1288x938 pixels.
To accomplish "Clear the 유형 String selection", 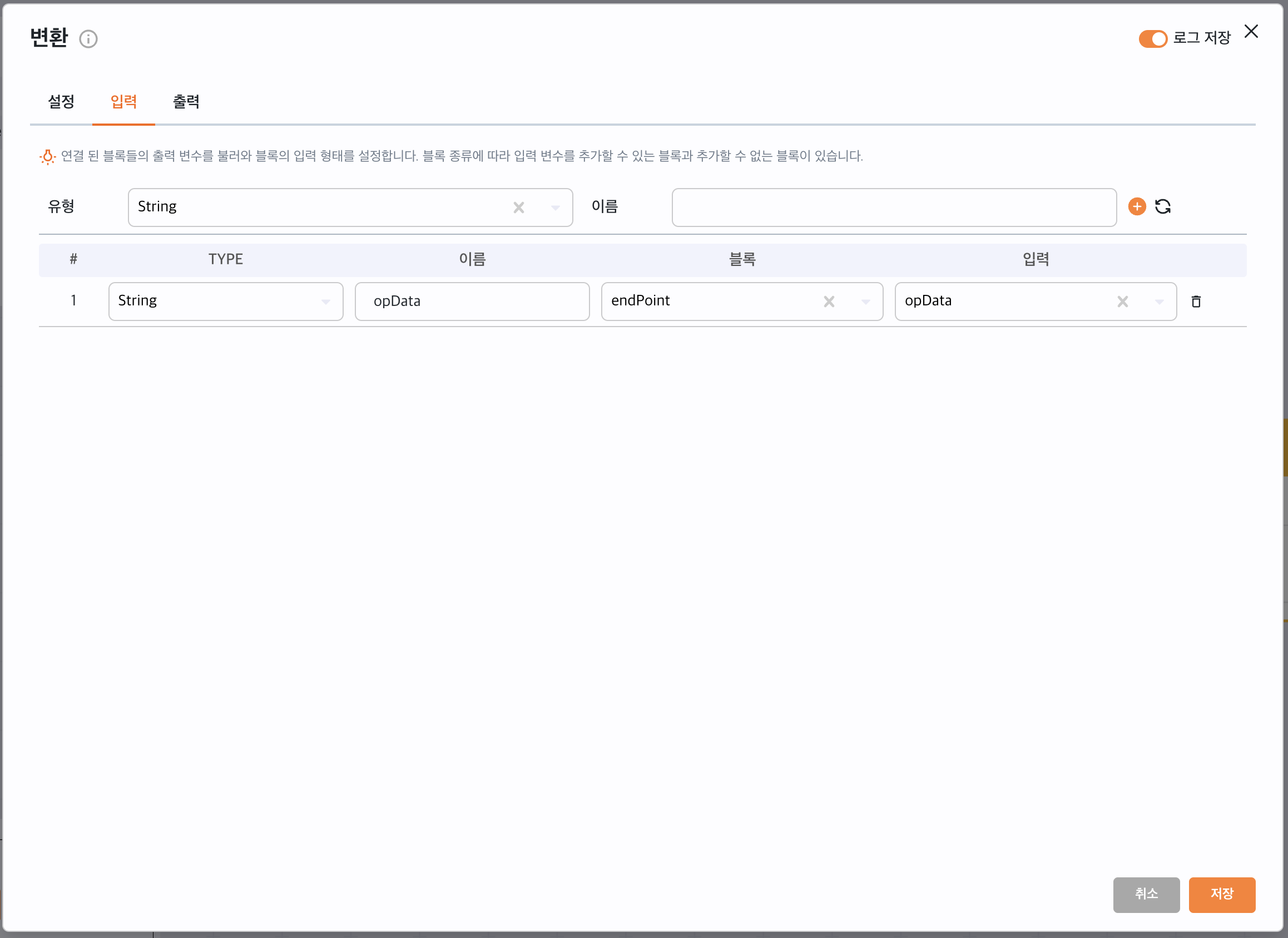I will (518, 208).
